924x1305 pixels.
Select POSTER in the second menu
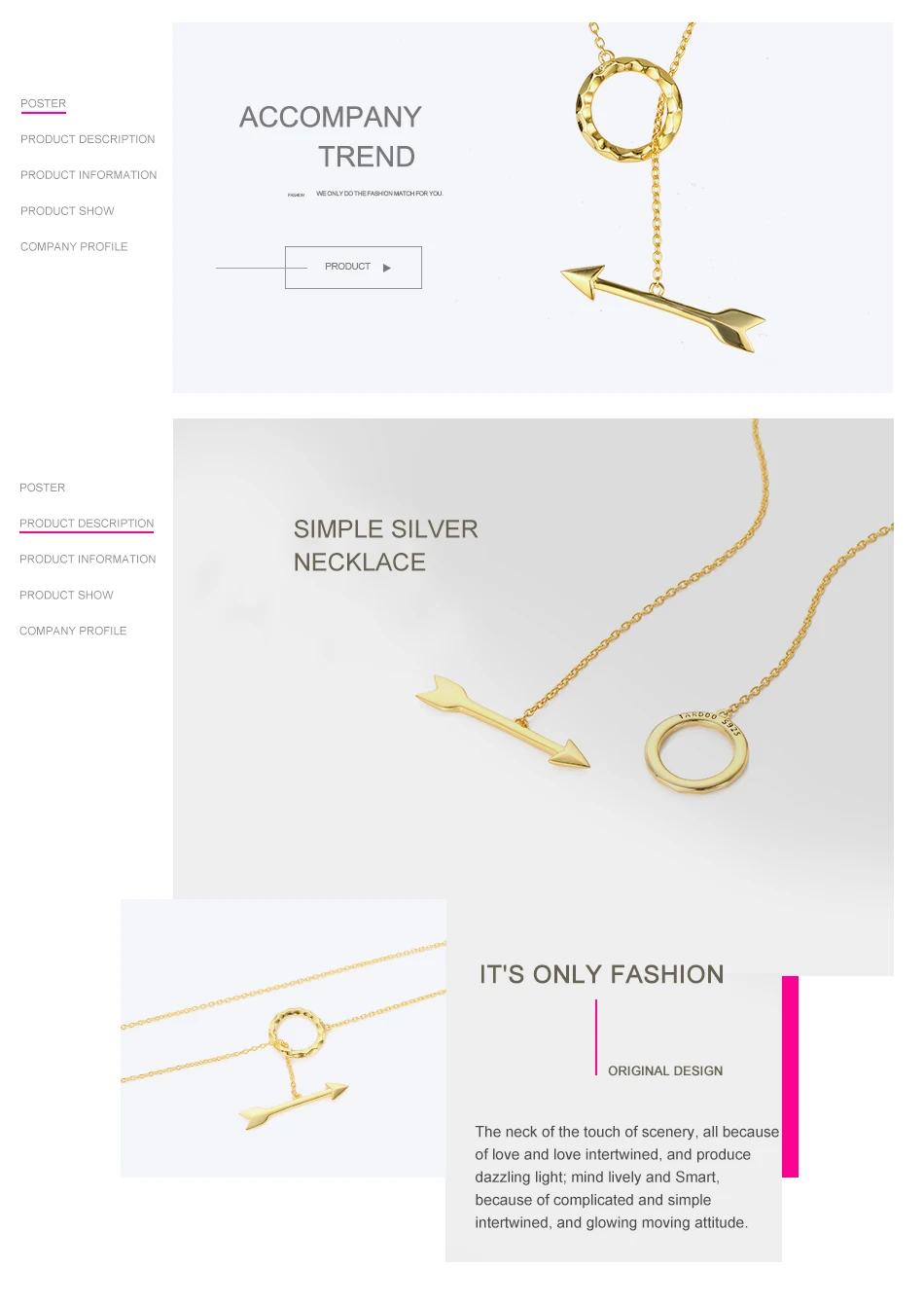[42, 488]
